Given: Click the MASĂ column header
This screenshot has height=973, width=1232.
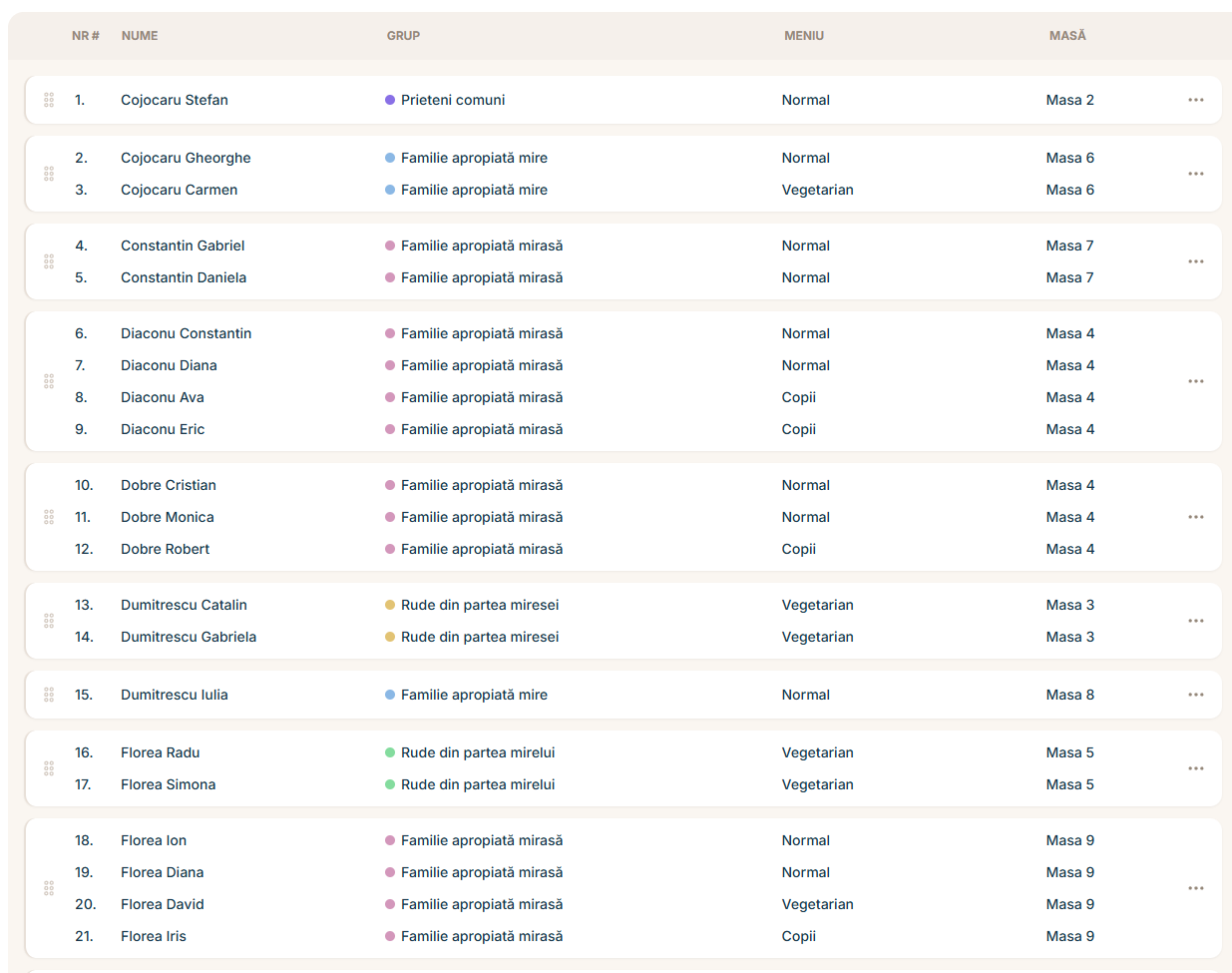Looking at the screenshot, I should (1066, 36).
